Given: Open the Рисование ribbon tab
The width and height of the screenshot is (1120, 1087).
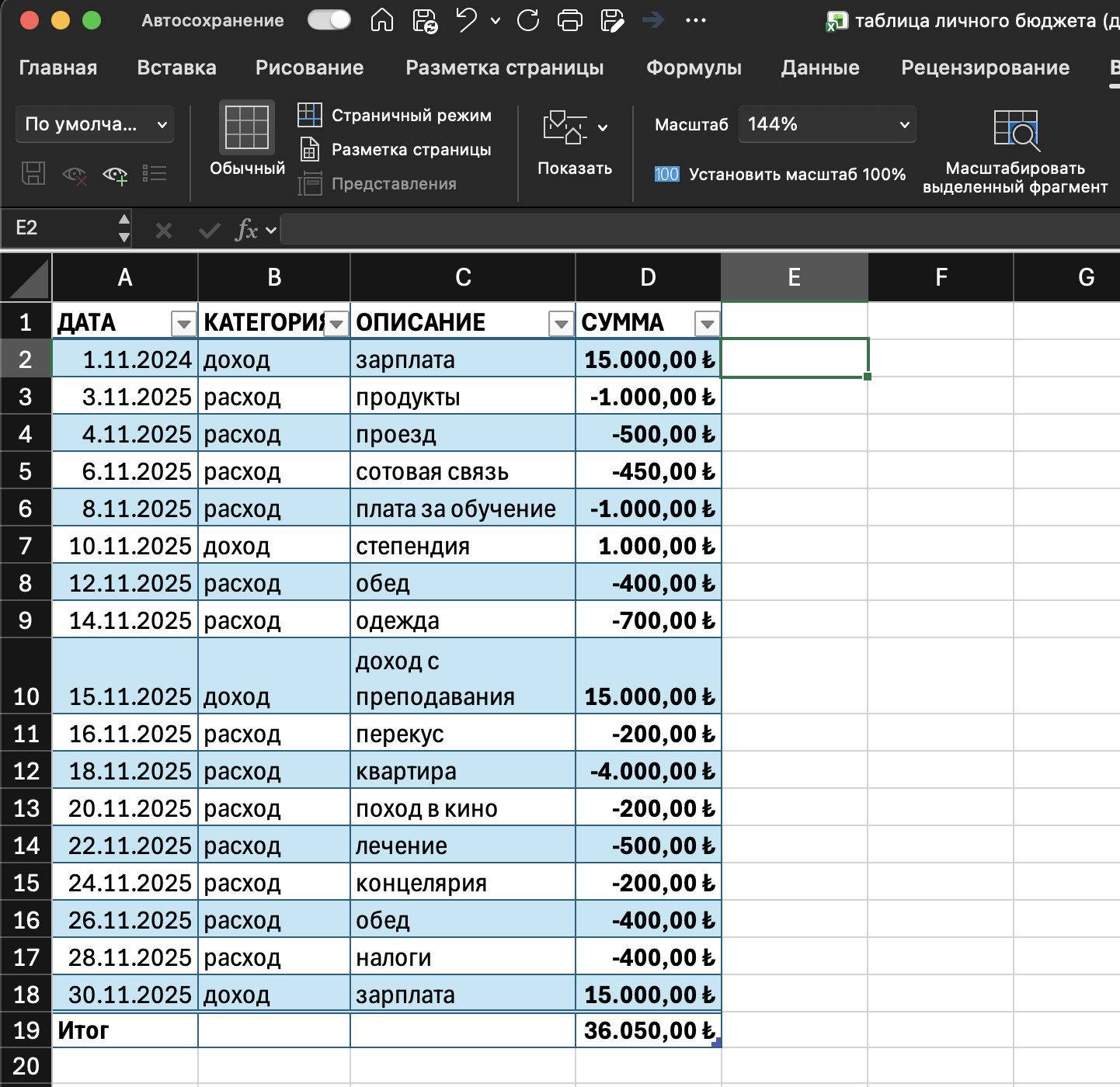Looking at the screenshot, I should click(309, 68).
